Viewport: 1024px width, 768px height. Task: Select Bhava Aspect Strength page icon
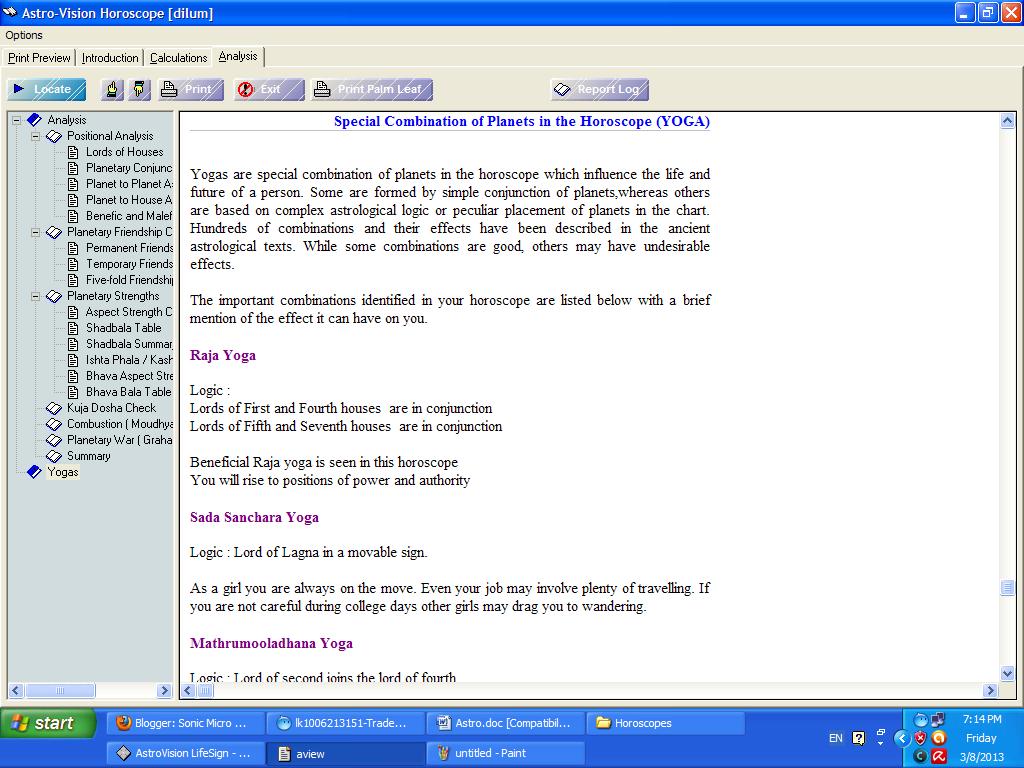click(x=73, y=376)
